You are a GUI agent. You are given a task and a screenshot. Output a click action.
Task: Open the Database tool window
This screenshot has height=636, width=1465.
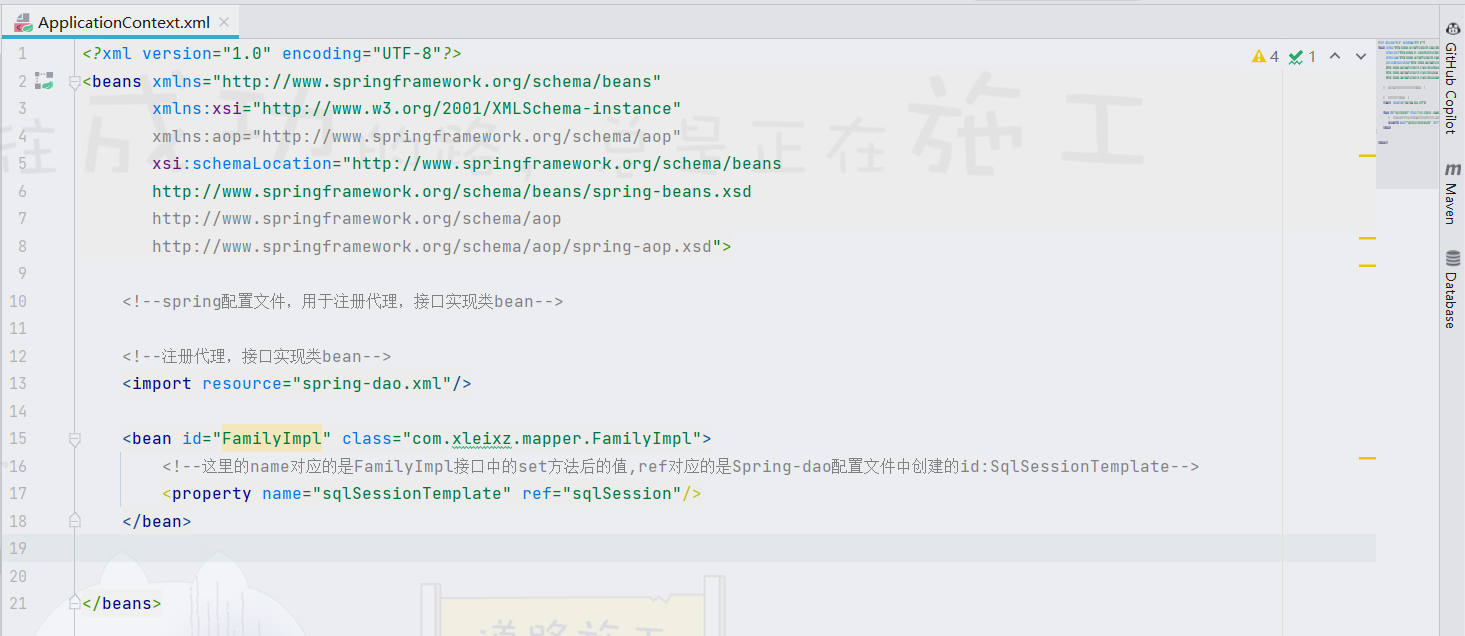(1450, 289)
